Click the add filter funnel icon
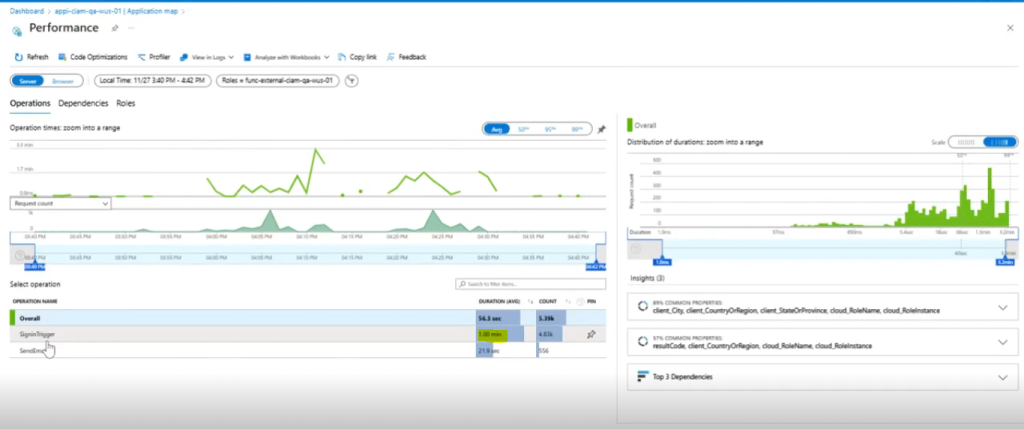1024x429 pixels. (352, 81)
